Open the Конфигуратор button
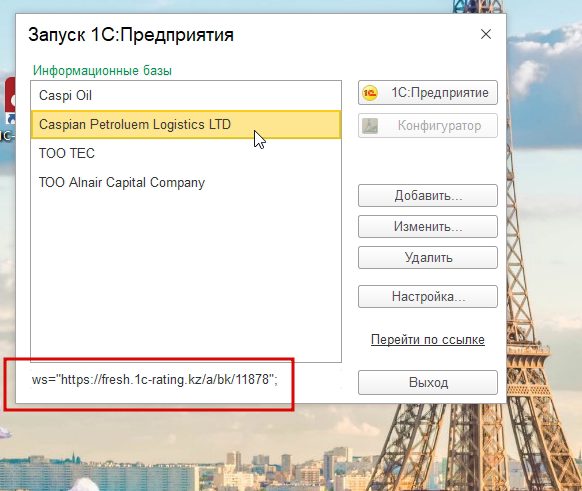This screenshot has width=582, height=491. [x=428, y=126]
